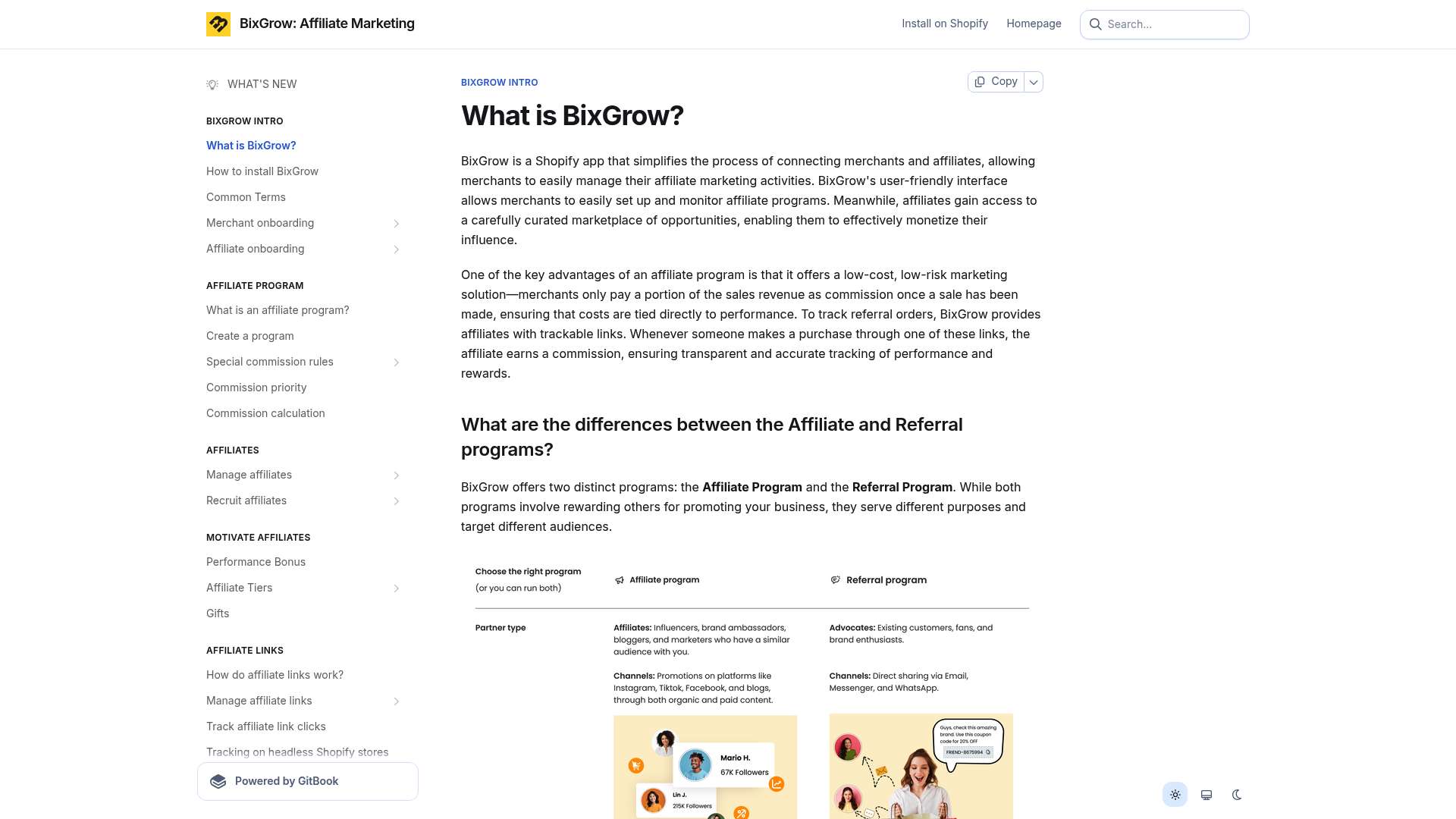Click 'Partner type' table row label
This screenshot has height=819, width=1456.
point(500,628)
